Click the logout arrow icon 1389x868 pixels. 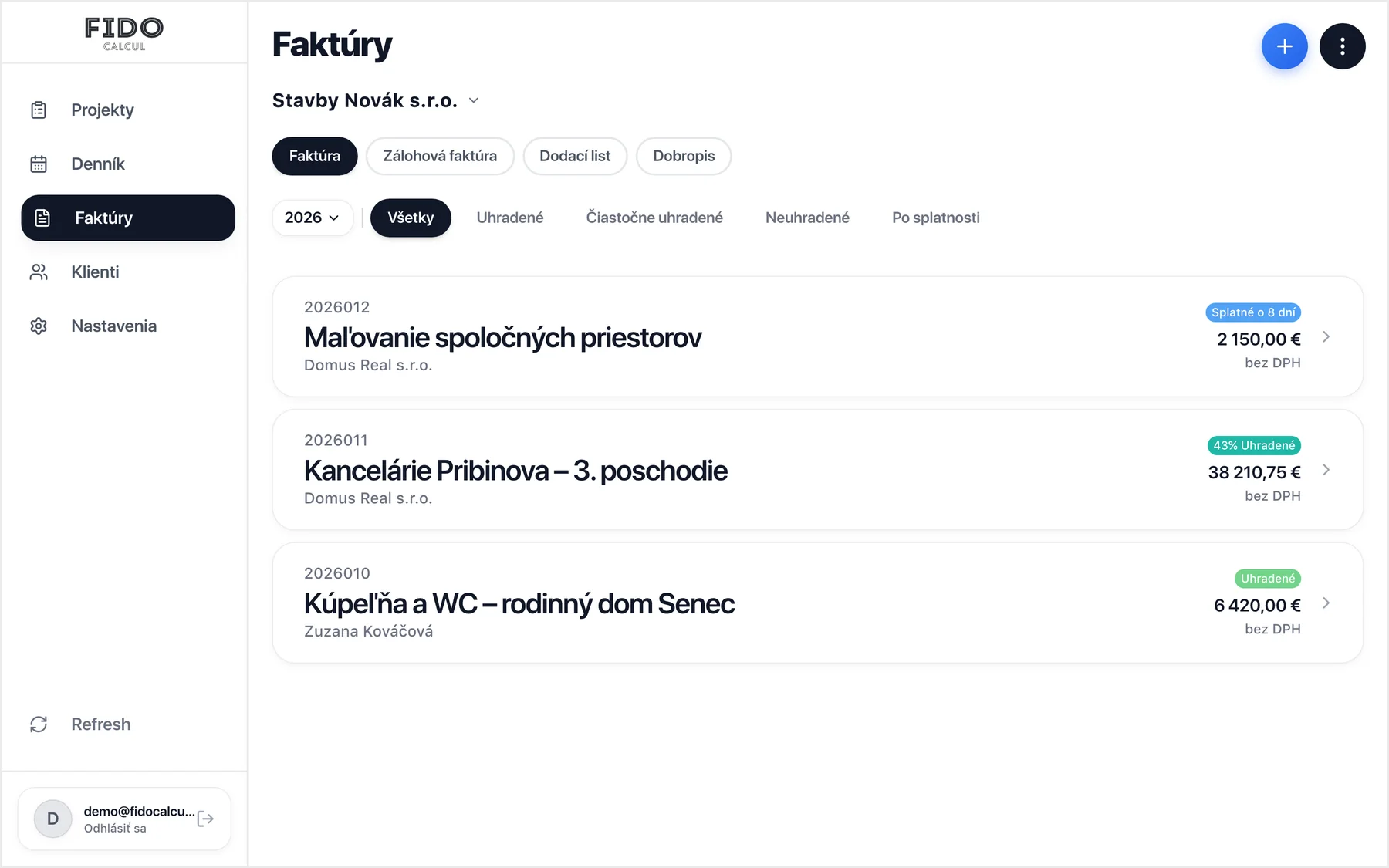point(205,819)
